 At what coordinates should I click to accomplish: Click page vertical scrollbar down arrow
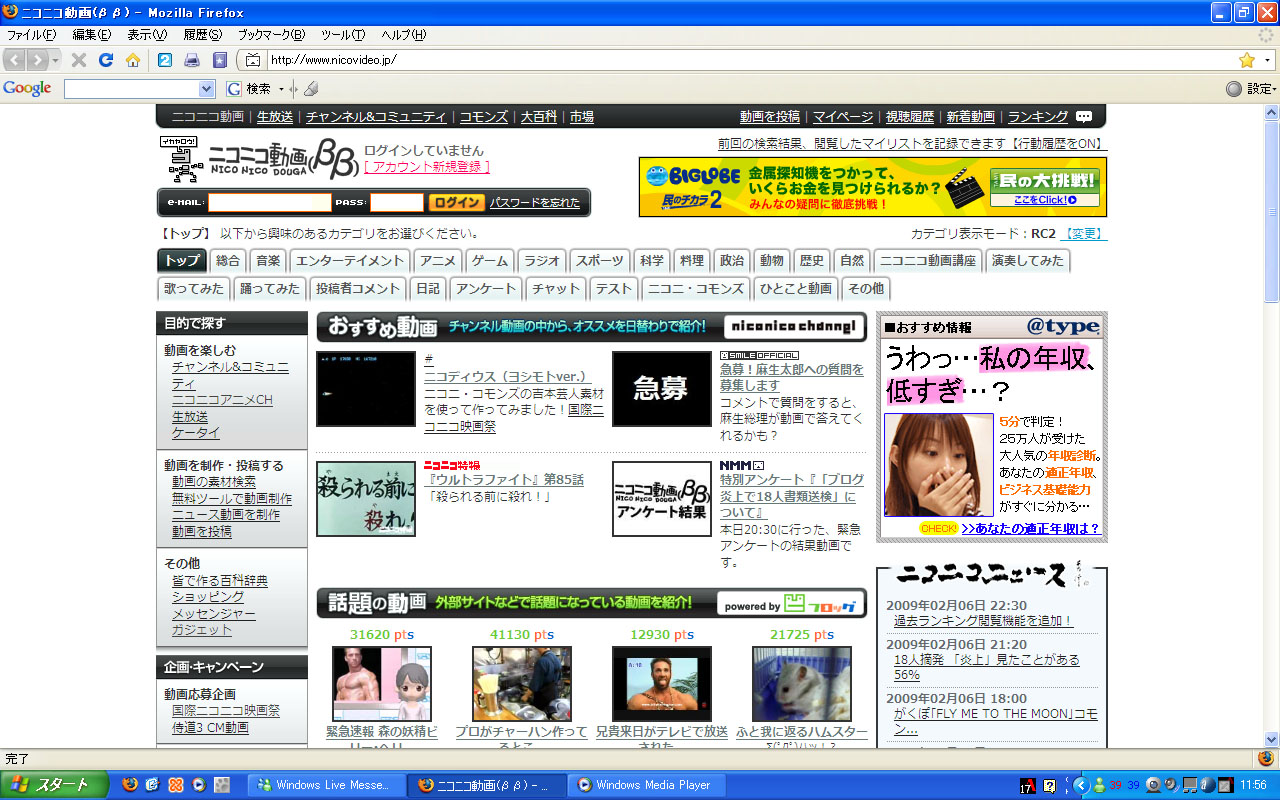(1272, 738)
